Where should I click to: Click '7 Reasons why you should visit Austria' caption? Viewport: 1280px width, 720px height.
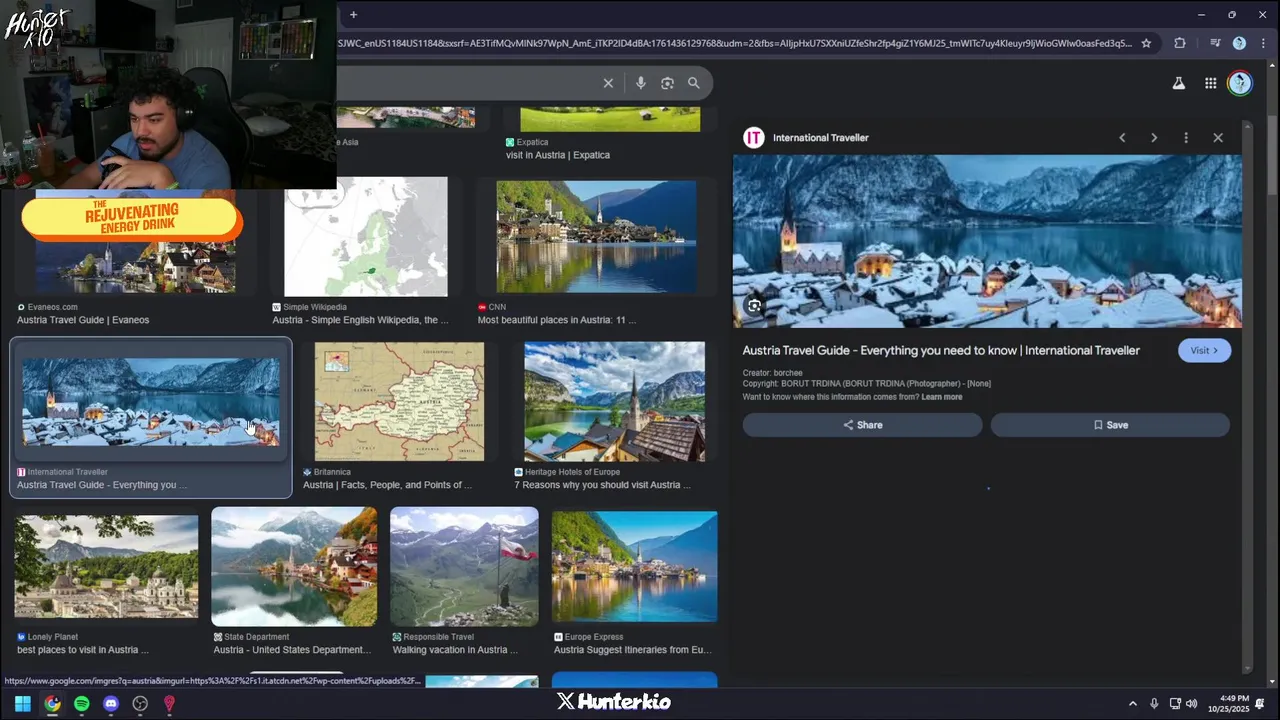click(603, 485)
